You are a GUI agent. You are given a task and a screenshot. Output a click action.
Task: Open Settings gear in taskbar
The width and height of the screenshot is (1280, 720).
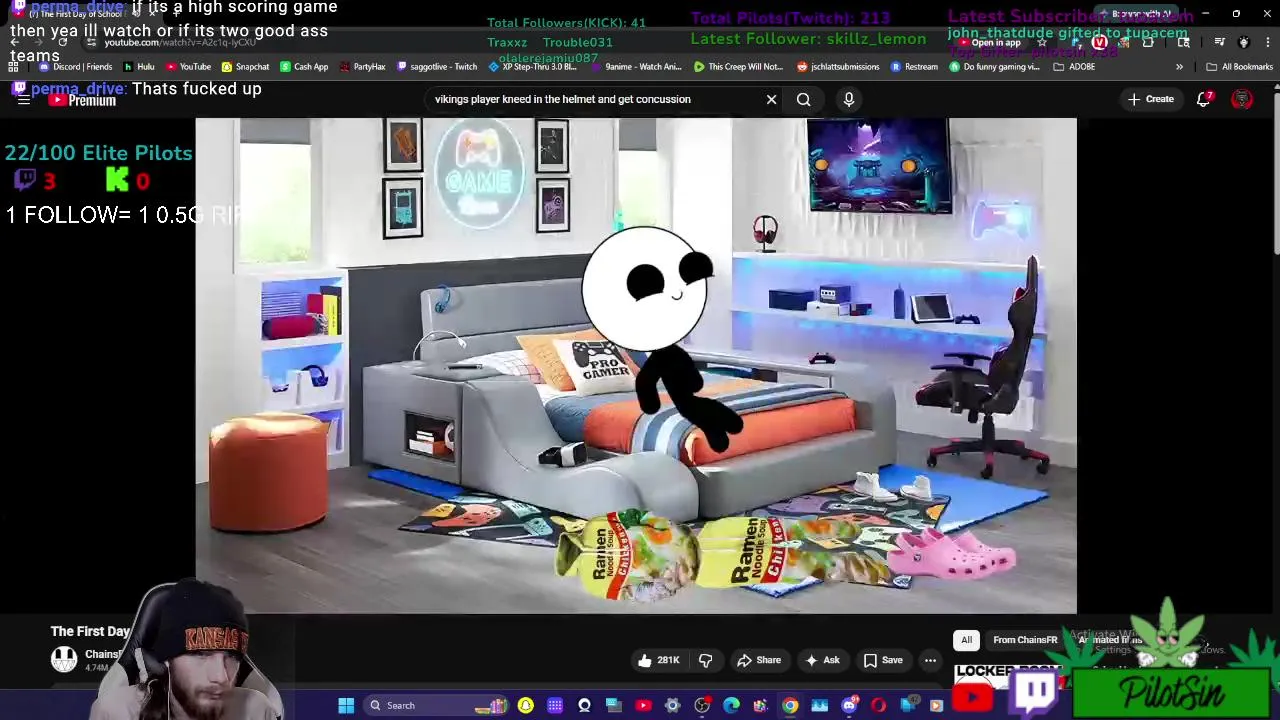tap(672, 706)
